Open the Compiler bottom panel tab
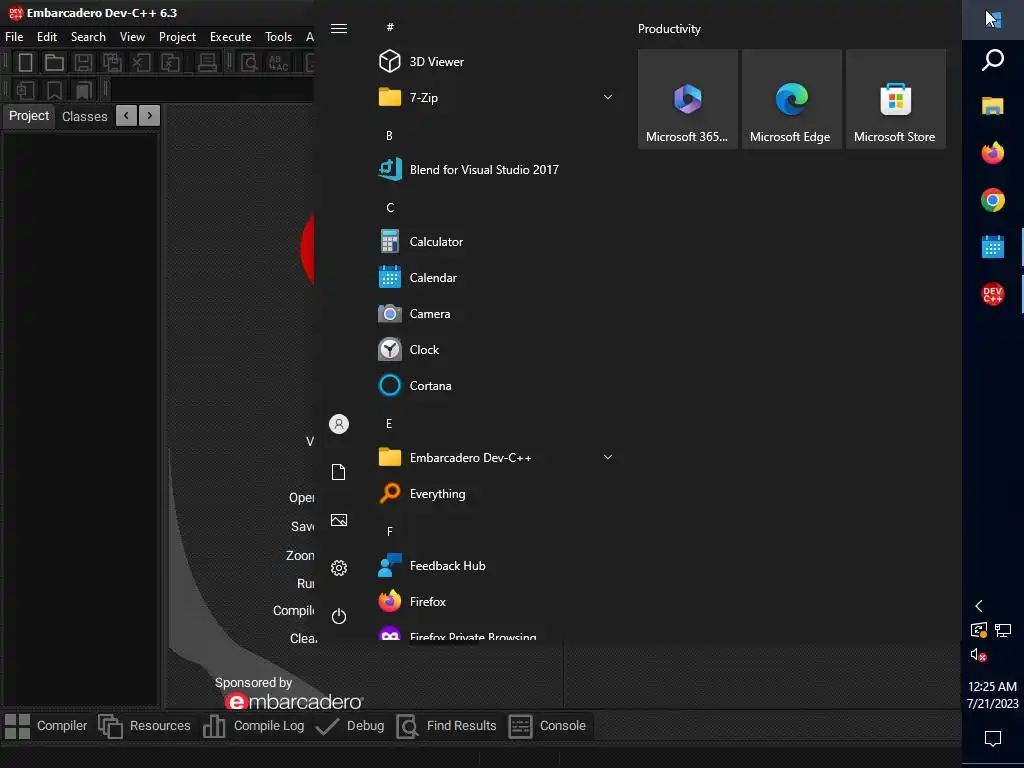Screen dimensions: 1024x768 pos(46,726)
